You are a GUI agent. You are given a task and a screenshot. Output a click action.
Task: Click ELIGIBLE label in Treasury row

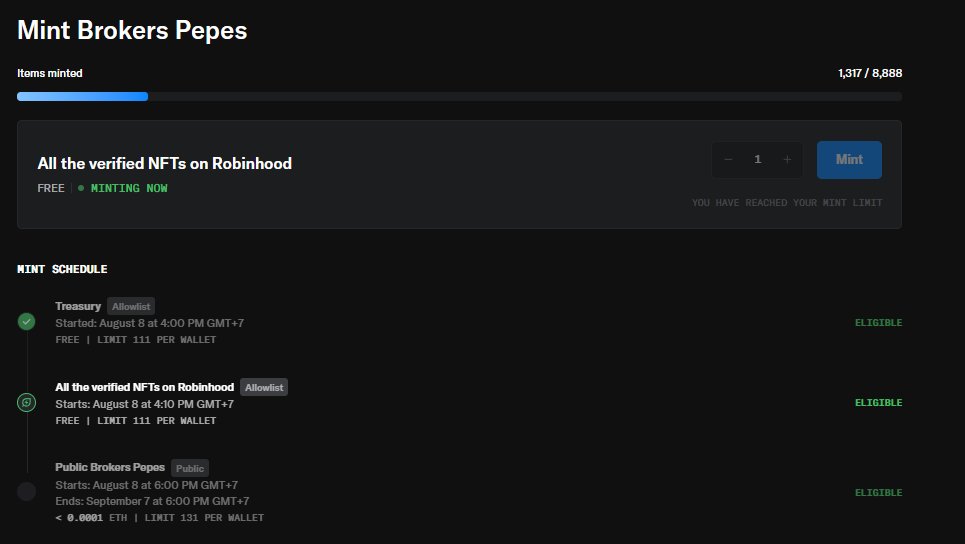tap(878, 322)
